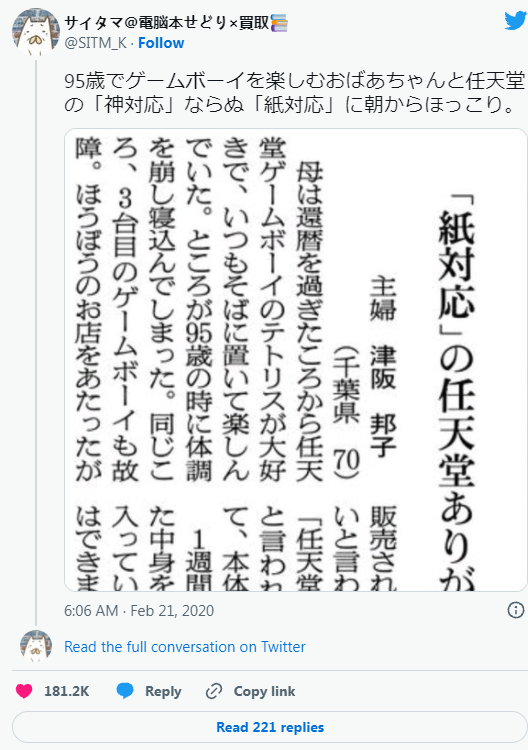
Task: Open Read the full conversation on Twitter
Action: click(185, 647)
